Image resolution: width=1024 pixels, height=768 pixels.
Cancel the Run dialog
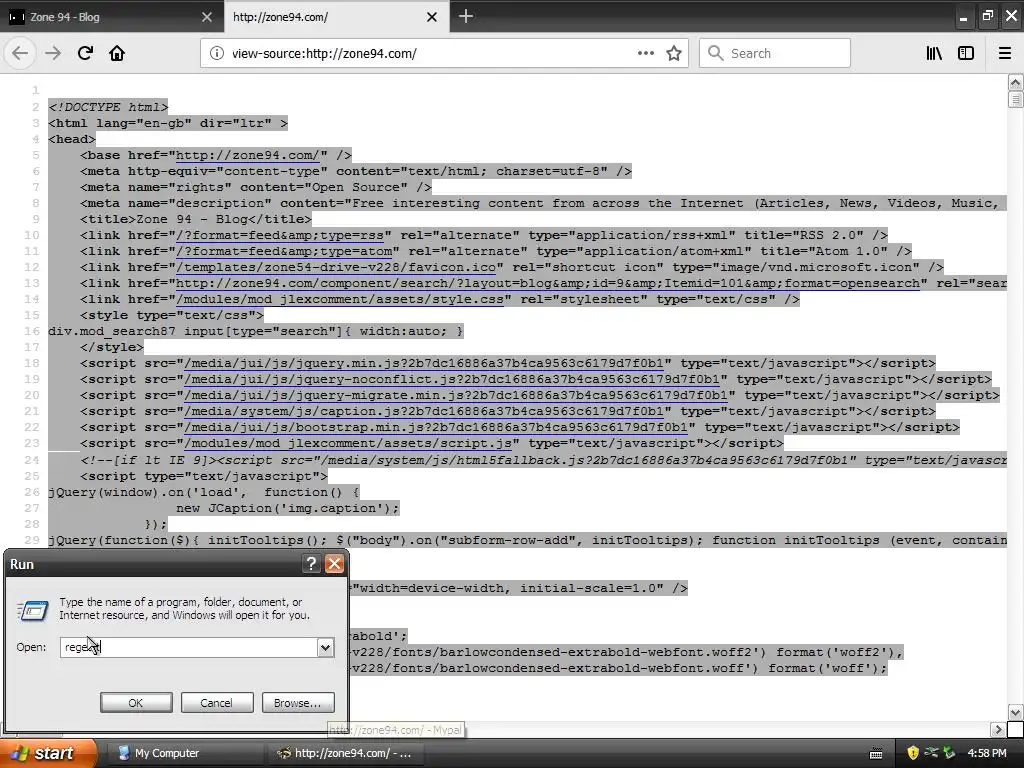tap(216, 703)
